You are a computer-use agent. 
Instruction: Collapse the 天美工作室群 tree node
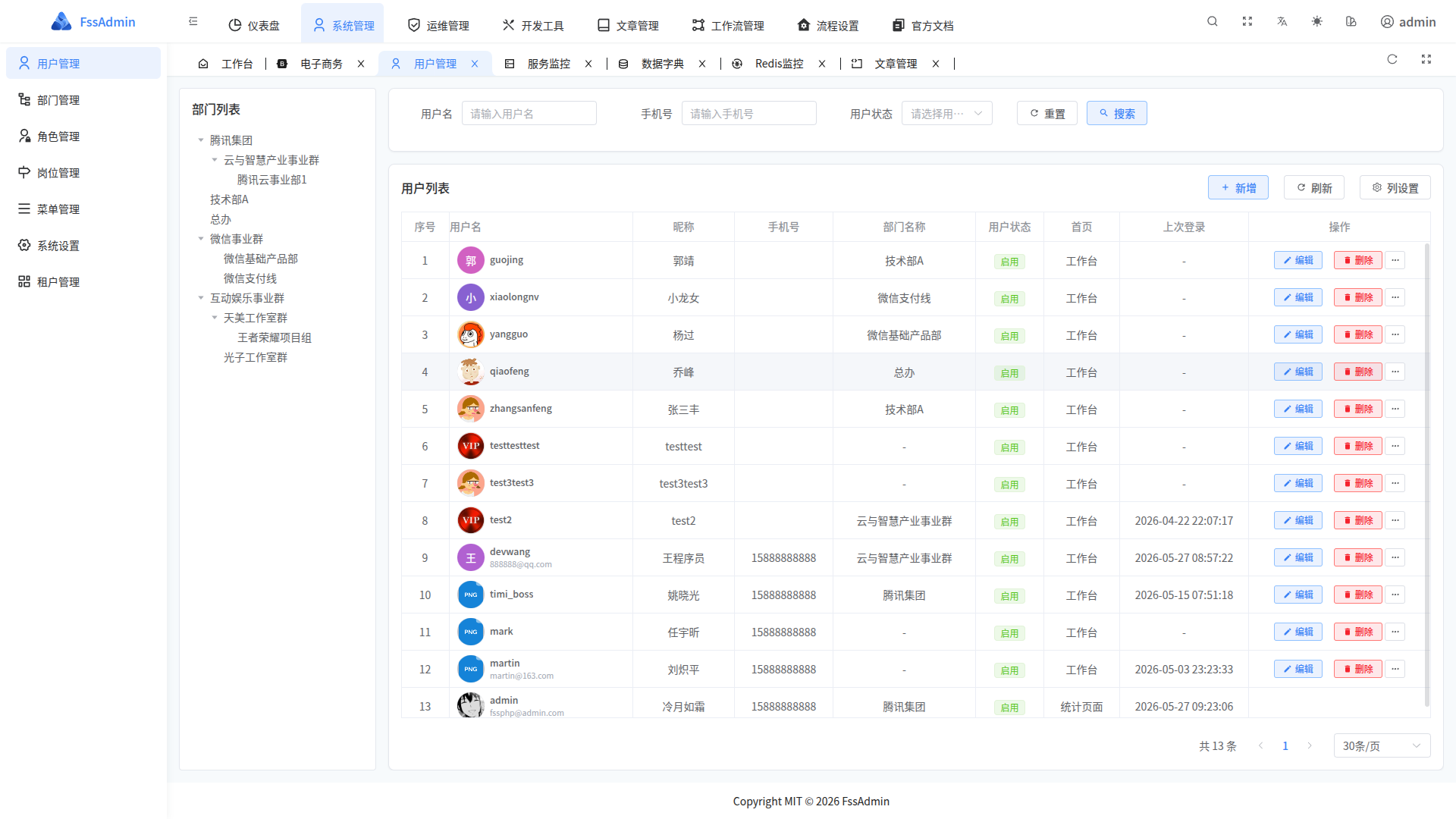pos(215,318)
